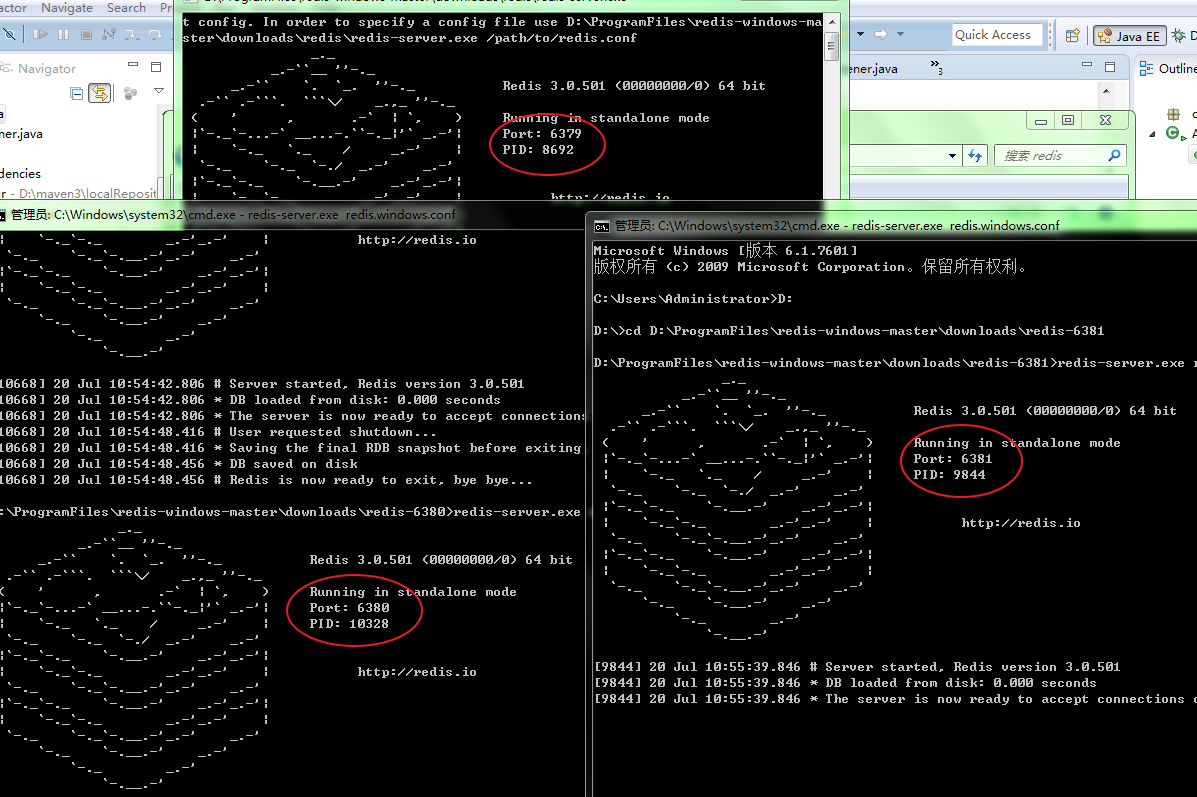The height and width of the screenshot is (797, 1197).
Task: Switch to the Debug perspective bug icon
Action: [x=1179, y=35]
